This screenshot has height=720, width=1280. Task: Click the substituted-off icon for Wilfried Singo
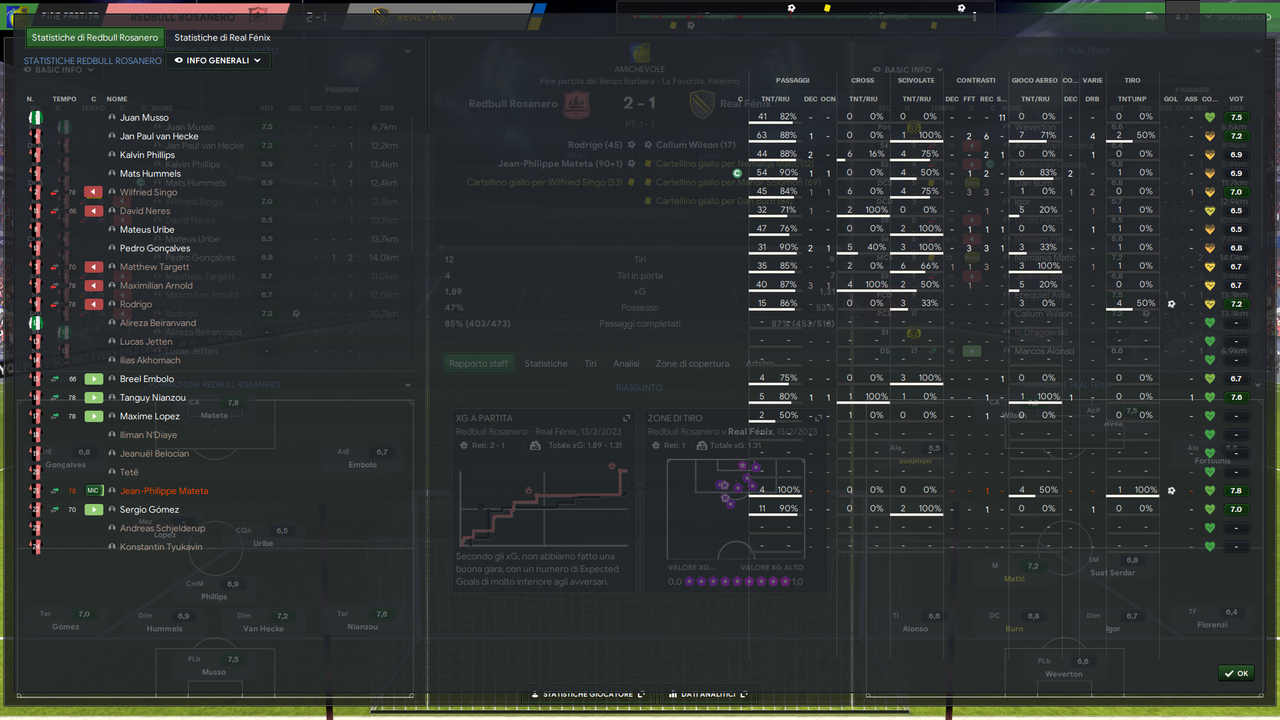[94, 192]
